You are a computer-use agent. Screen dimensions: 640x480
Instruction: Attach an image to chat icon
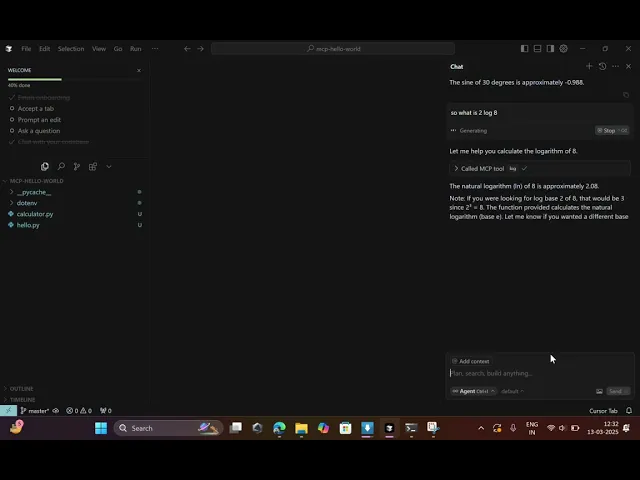point(599,391)
